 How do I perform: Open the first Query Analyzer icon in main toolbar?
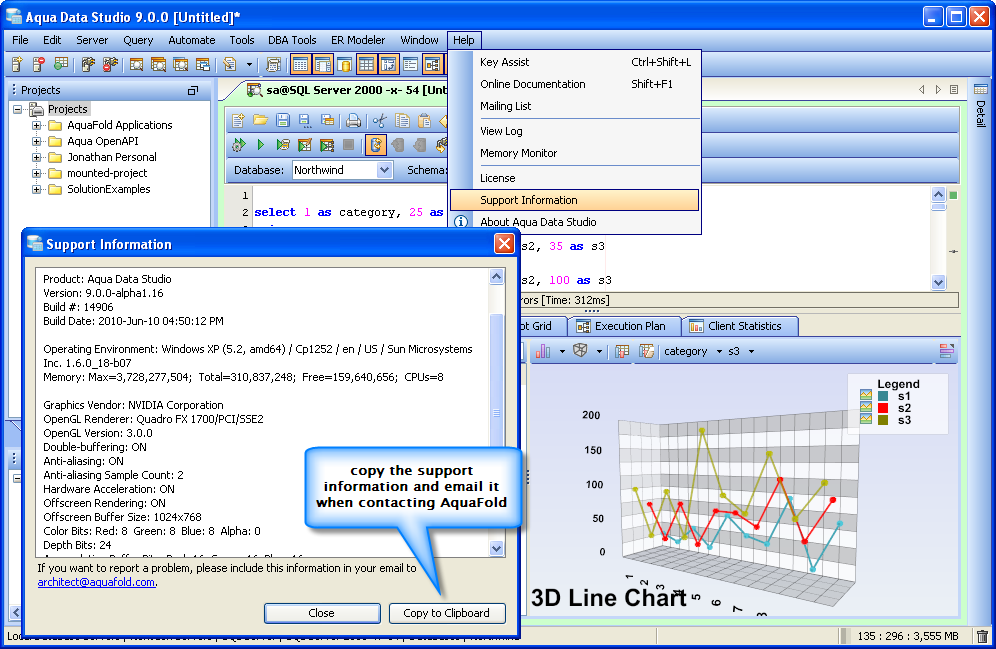point(136,64)
